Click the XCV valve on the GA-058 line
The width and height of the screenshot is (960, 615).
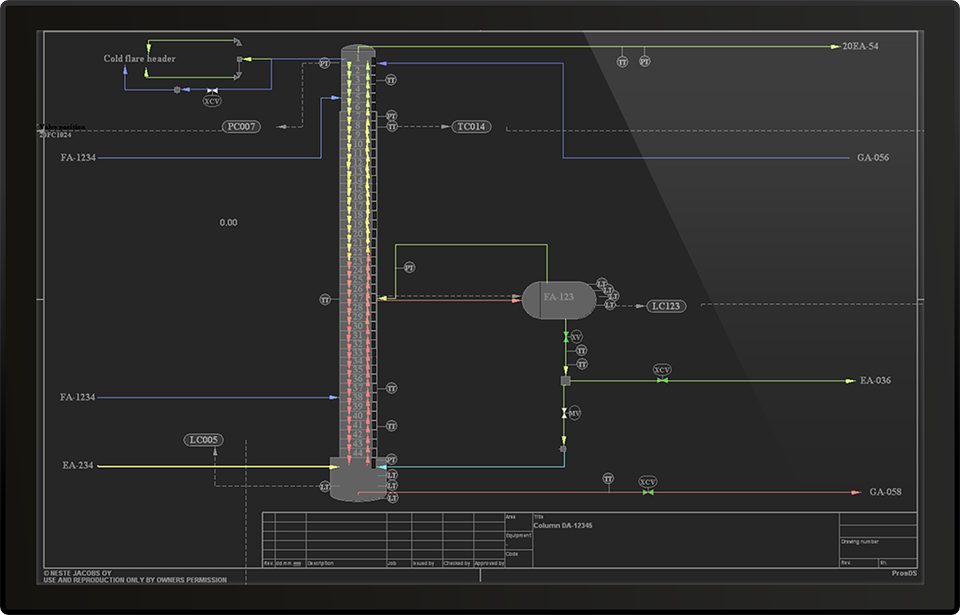(x=648, y=492)
